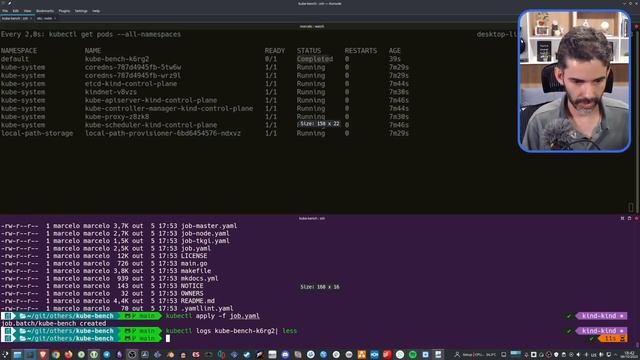The height and width of the screenshot is (360, 640).
Task: Open Telegram from the taskbar
Action: pyautogui.click(x=107, y=355)
